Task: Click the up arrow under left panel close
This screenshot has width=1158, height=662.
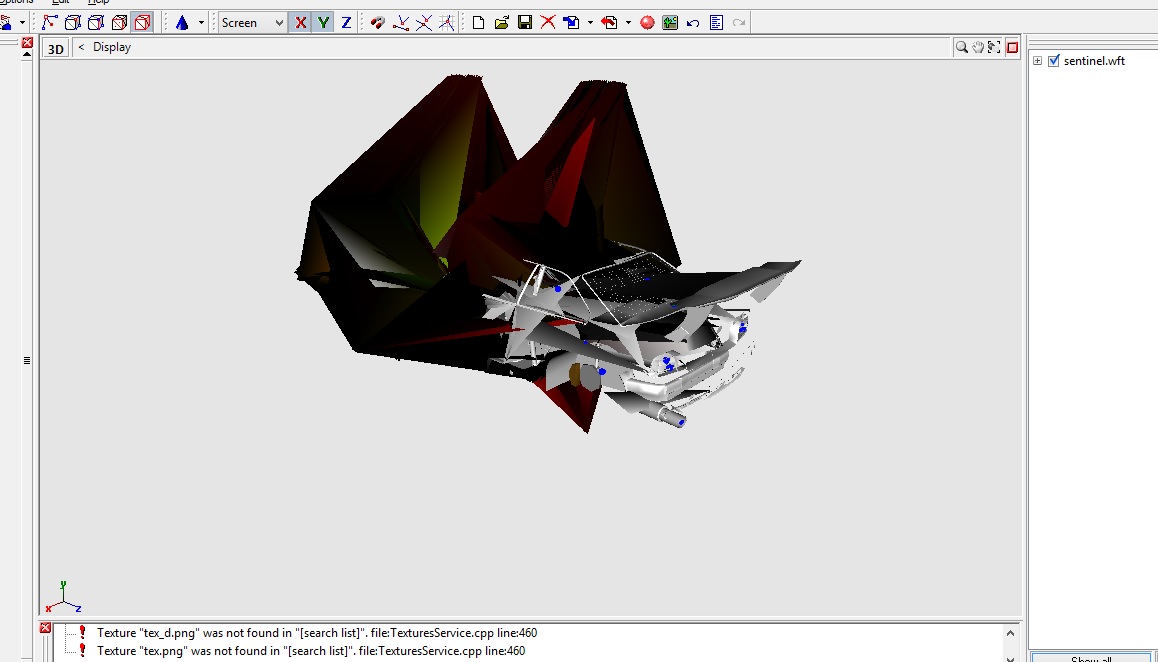Action: (27, 55)
